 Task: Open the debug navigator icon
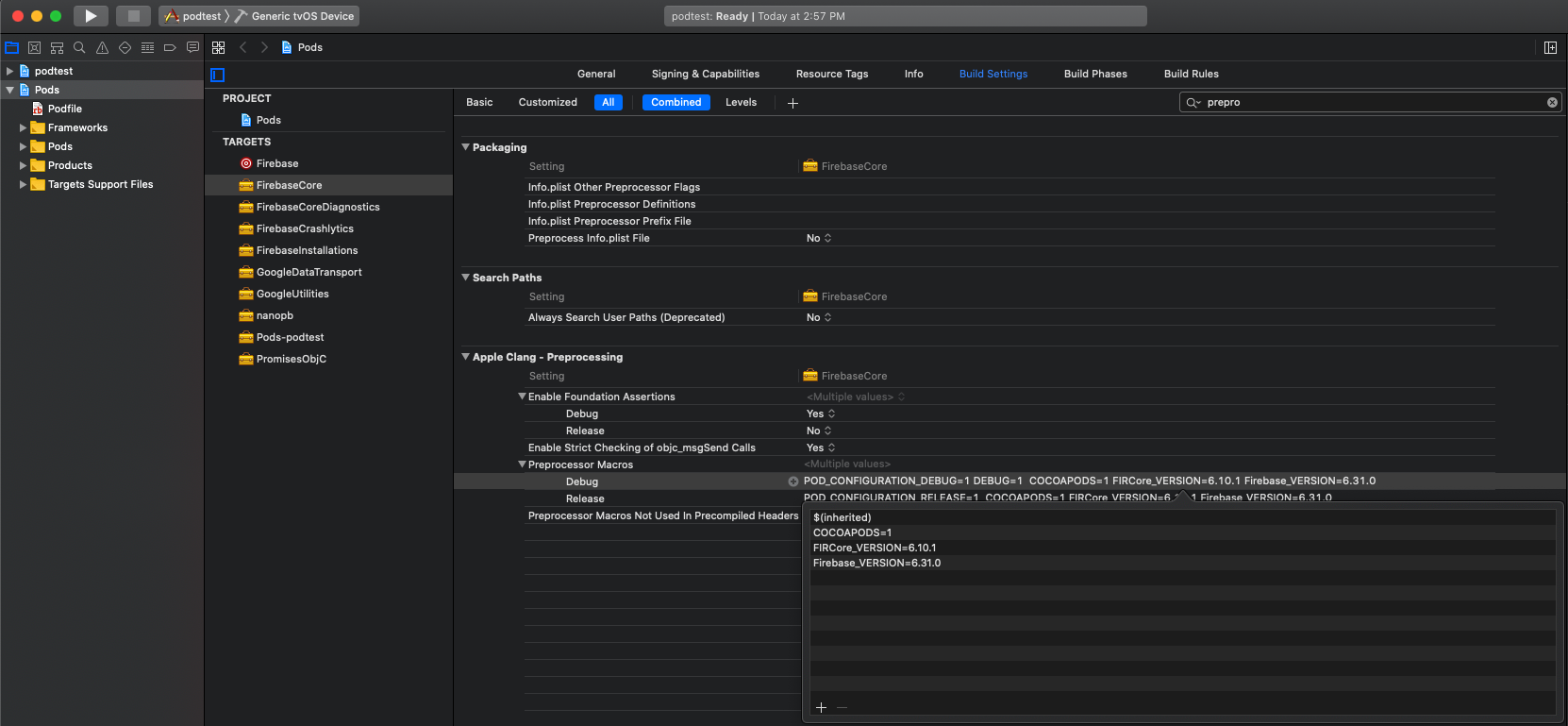[147, 47]
